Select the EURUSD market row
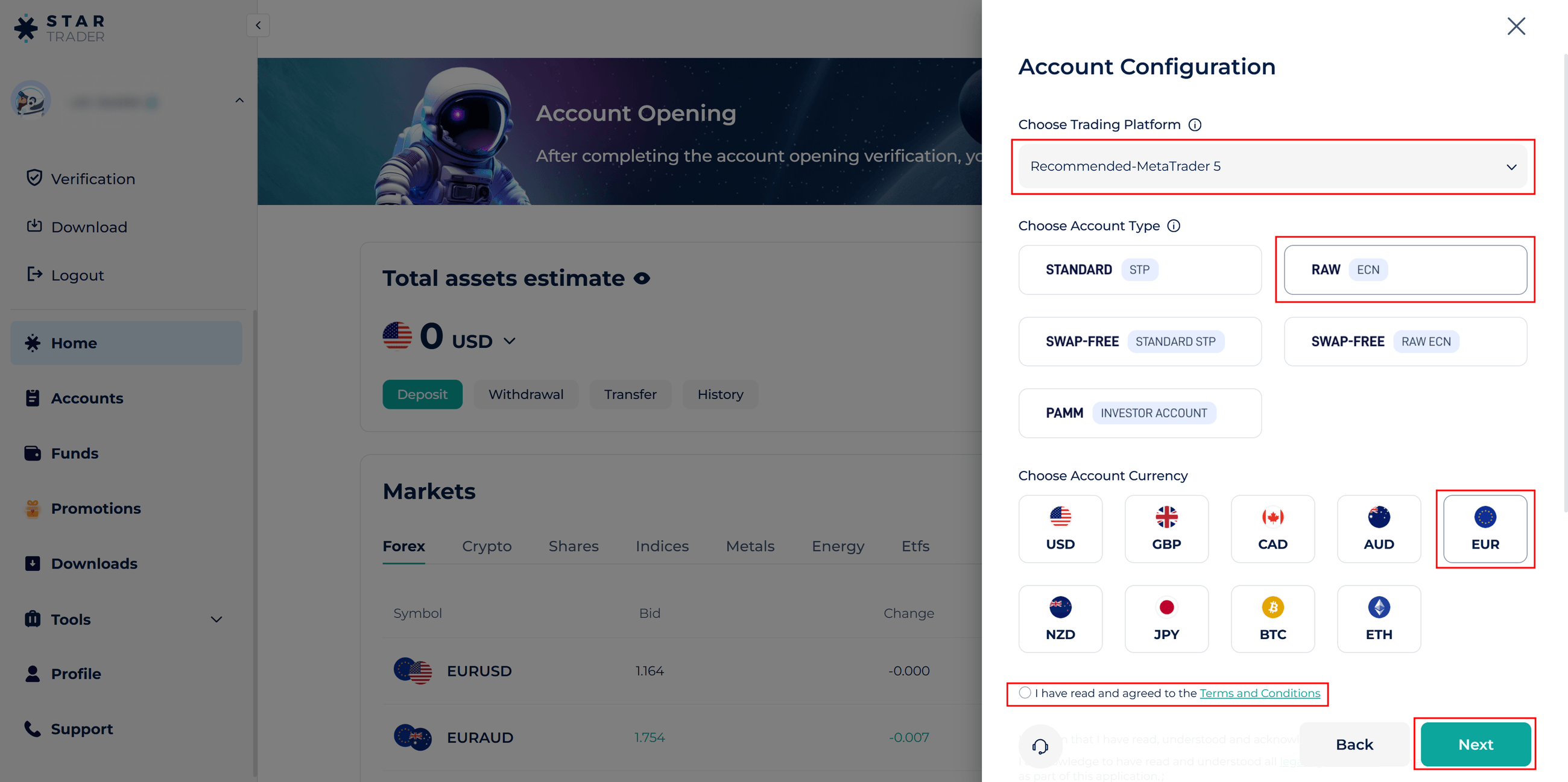This screenshot has width=1568, height=782. pyautogui.click(x=478, y=670)
